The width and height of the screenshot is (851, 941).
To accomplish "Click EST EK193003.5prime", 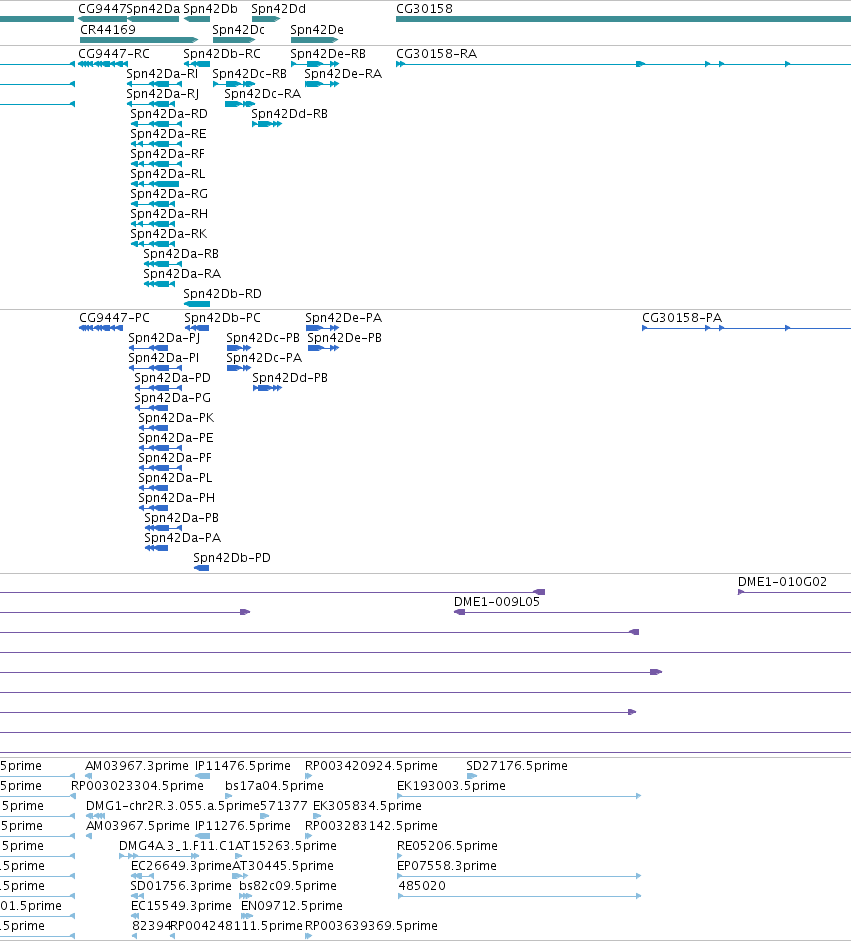I will coord(451,786).
